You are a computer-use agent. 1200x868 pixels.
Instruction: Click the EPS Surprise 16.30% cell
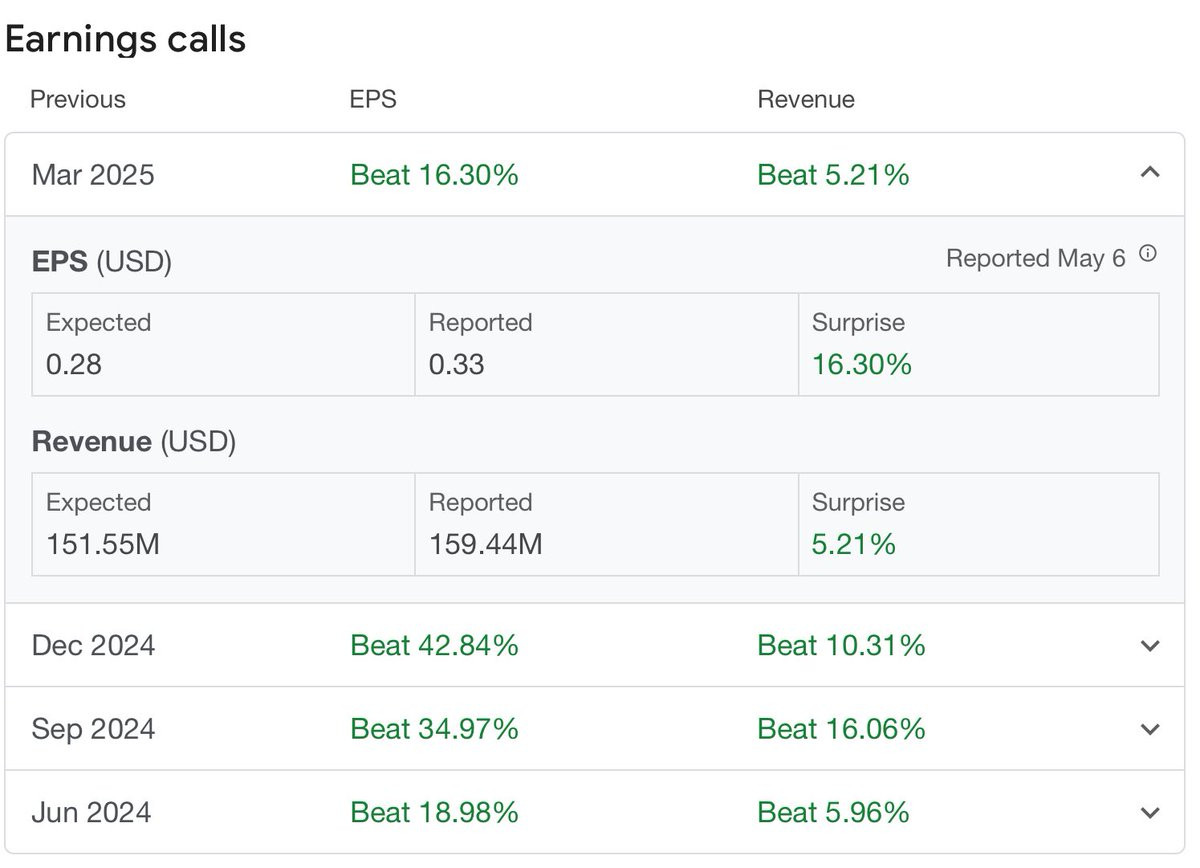click(979, 344)
